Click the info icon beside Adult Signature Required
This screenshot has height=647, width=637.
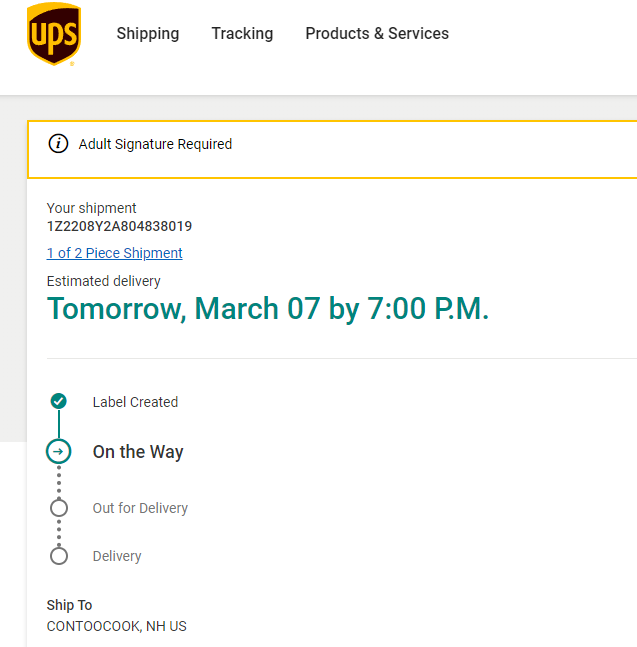59,144
